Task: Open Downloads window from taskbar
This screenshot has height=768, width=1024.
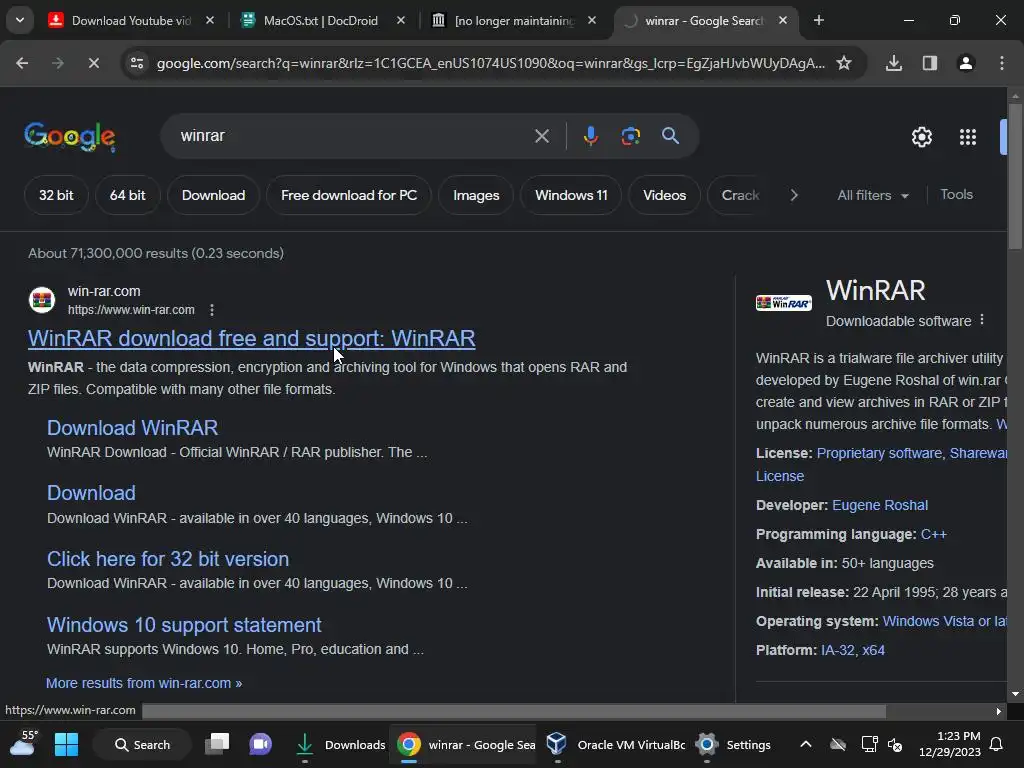Action: [340, 744]
